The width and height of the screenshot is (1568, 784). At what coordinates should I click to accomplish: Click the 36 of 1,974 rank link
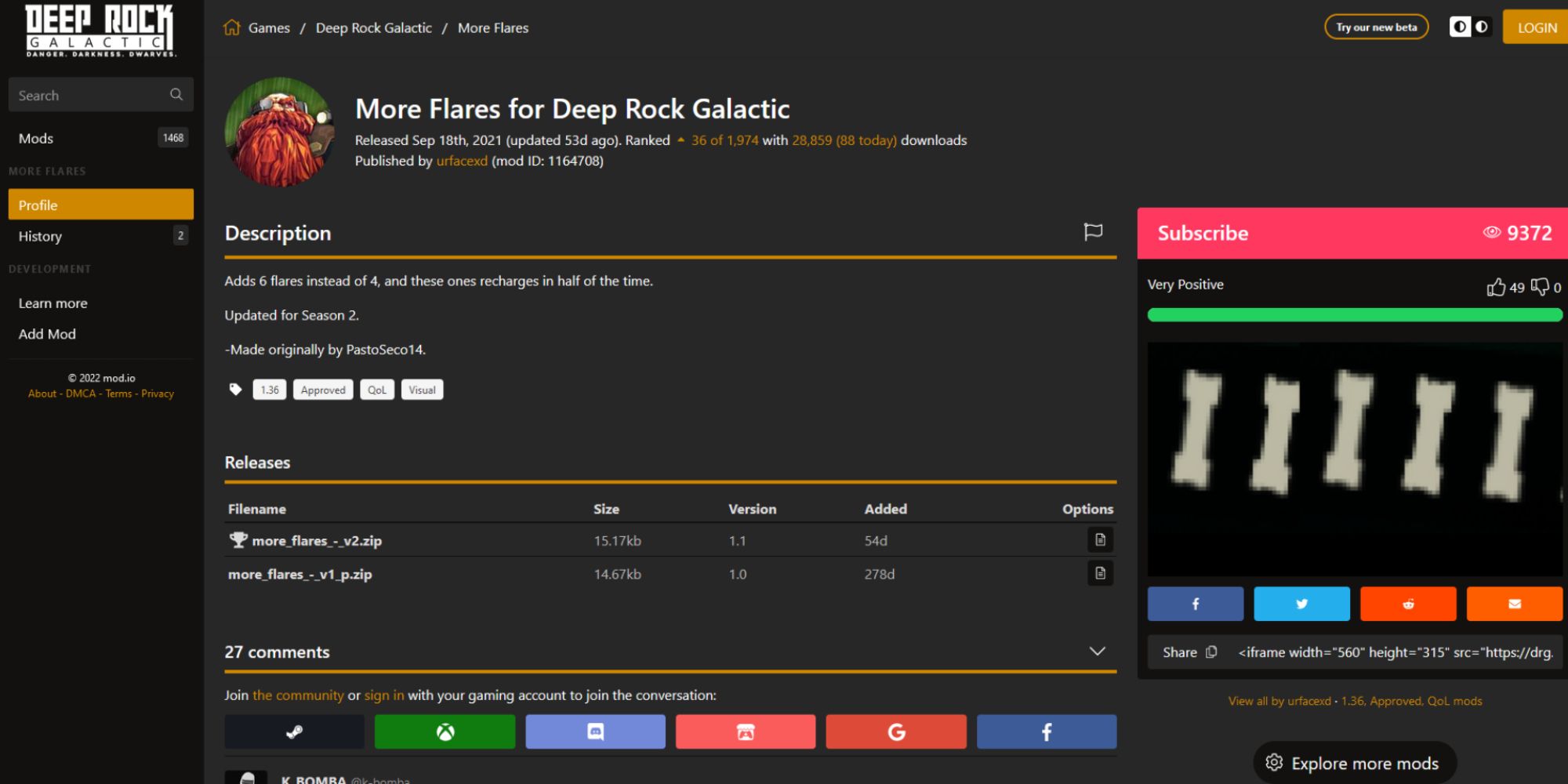tap(724, 140)
